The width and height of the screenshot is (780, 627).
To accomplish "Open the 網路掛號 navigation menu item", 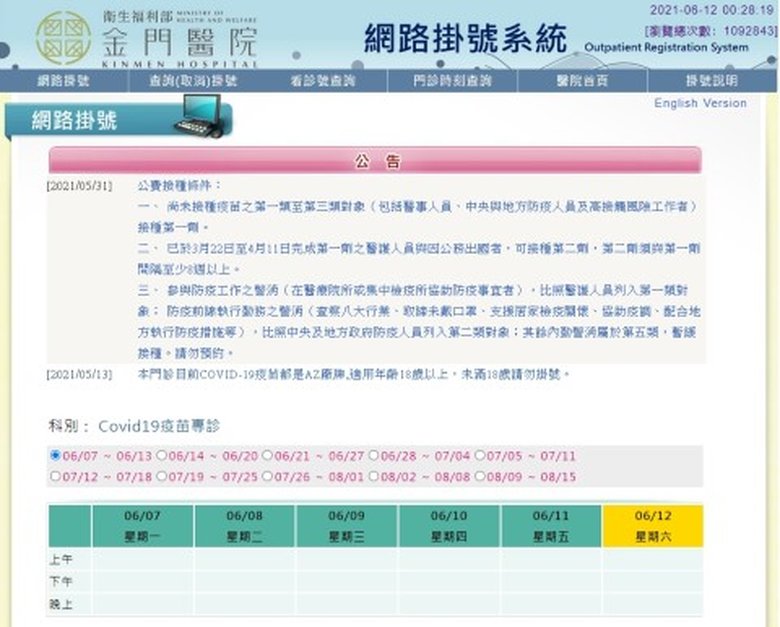I will click(63, 81).
